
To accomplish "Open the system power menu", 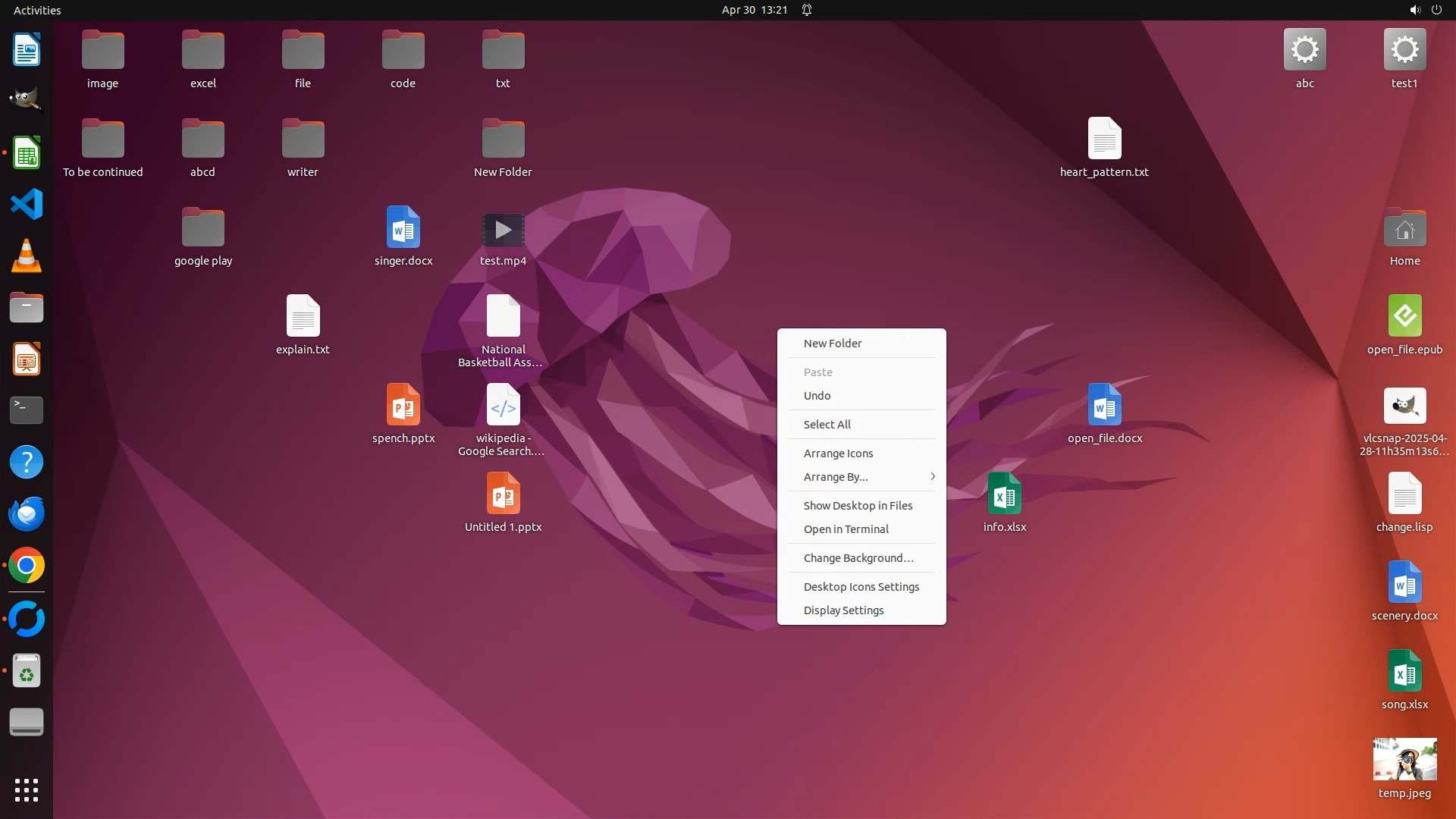I will tap(1436, 10).
